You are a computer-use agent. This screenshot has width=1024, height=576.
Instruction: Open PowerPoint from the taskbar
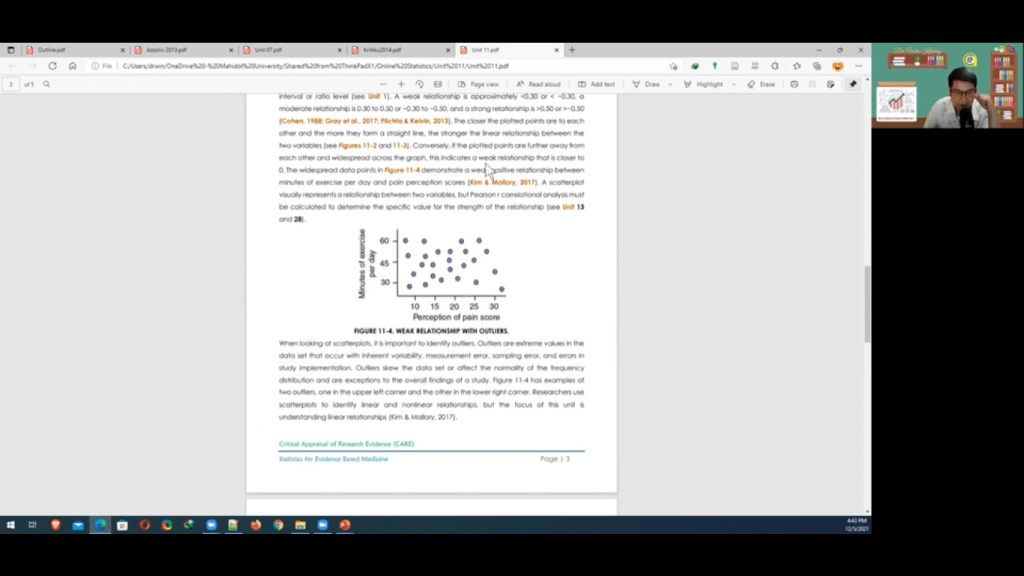(345, 525)
